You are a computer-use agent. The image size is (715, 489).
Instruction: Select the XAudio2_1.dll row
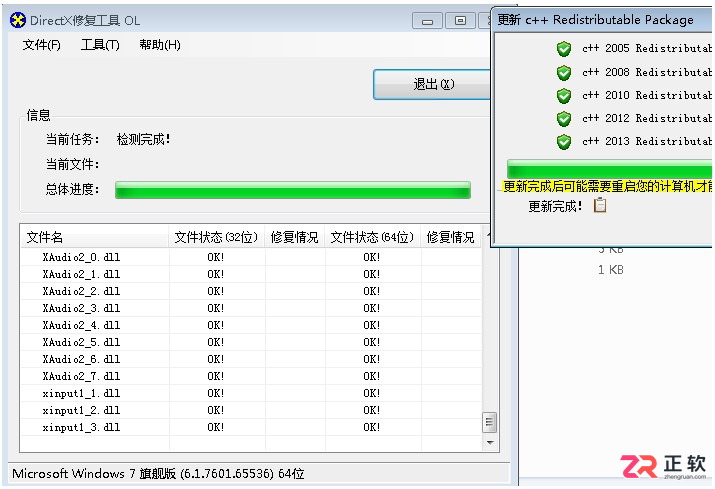251,274
